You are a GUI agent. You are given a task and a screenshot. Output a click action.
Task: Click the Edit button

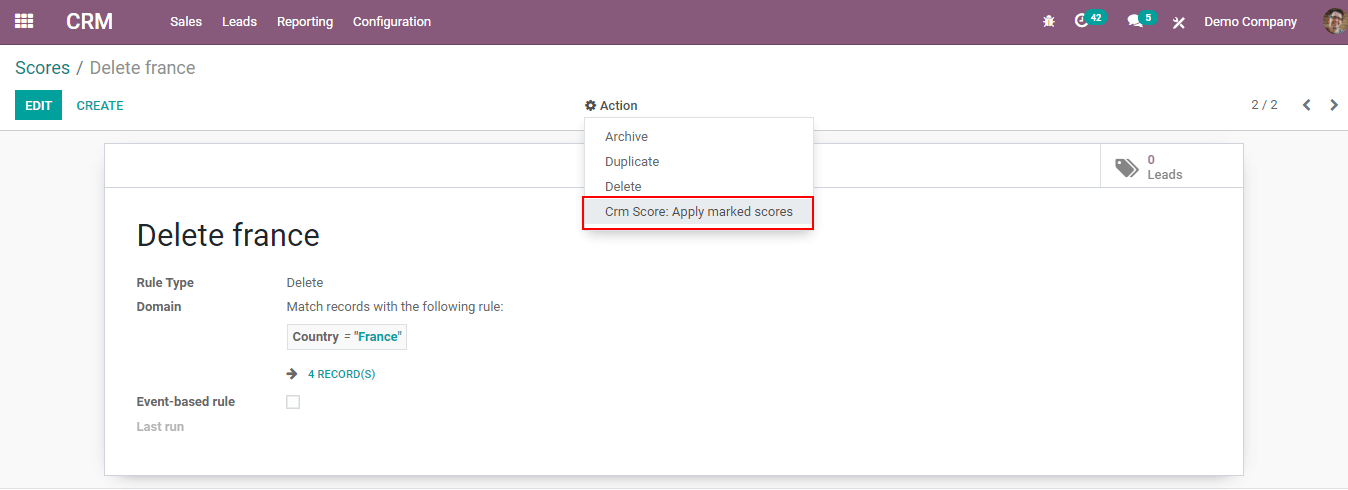click(x=38, y=105)
